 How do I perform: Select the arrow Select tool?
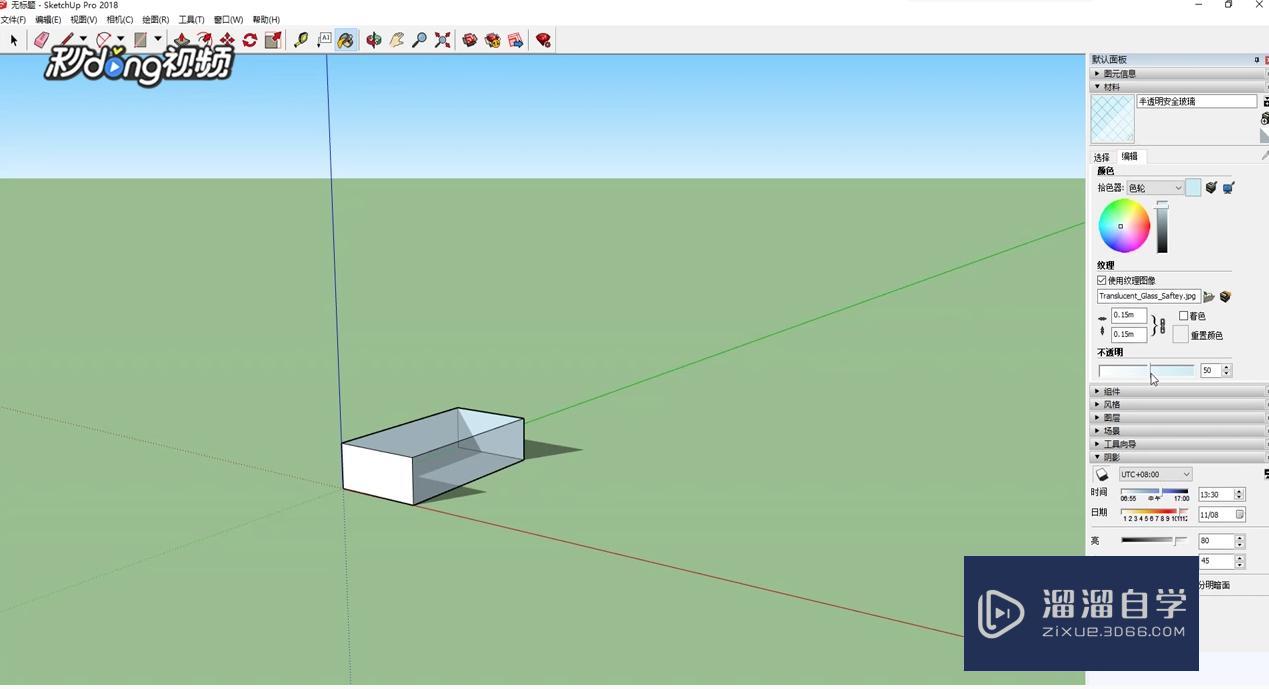[13, 40]
